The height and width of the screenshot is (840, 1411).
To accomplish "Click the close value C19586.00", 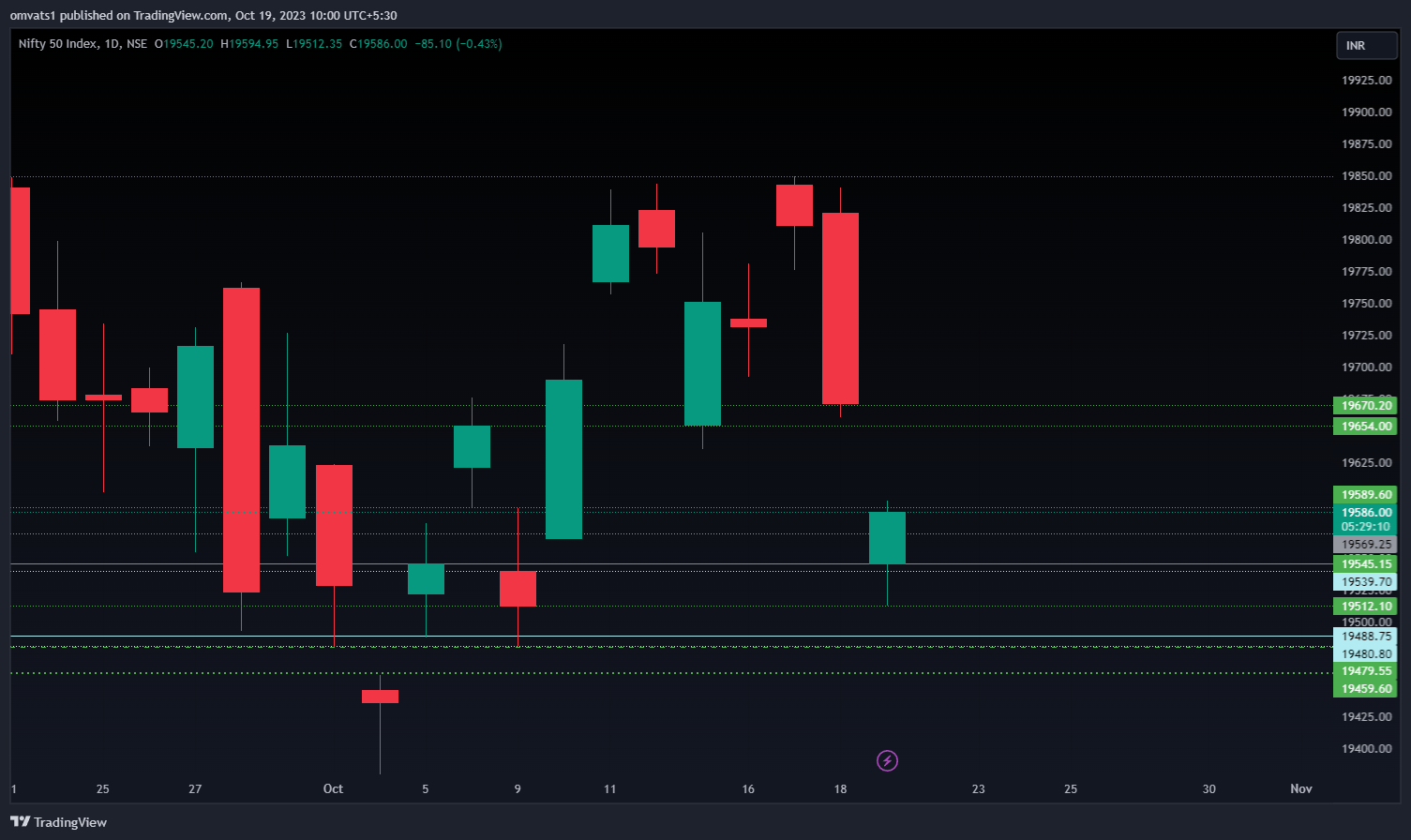I will (x=379, y=44).
